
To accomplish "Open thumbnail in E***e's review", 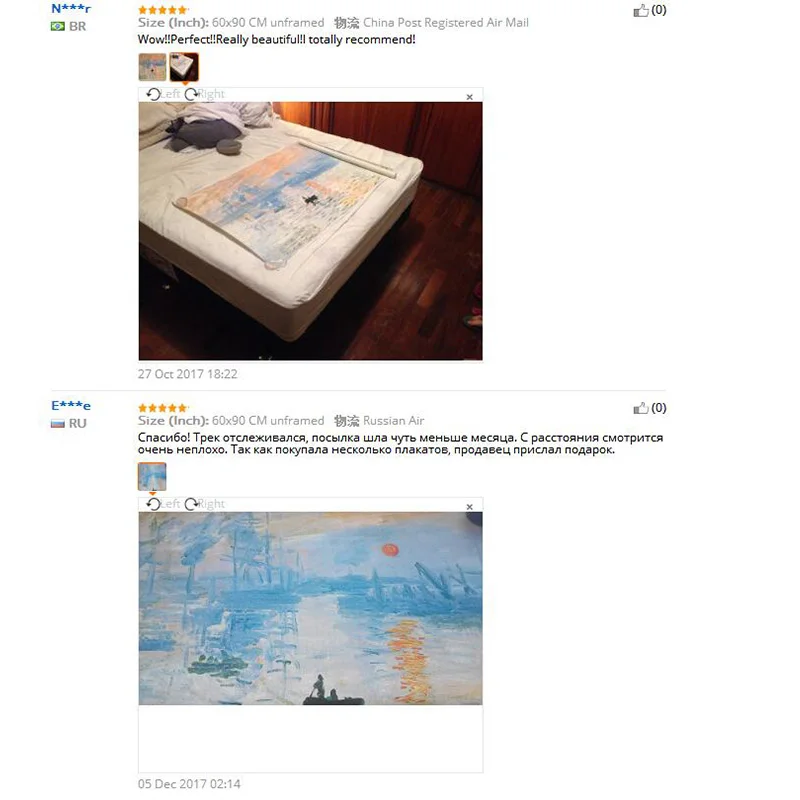I will point(152,477).
